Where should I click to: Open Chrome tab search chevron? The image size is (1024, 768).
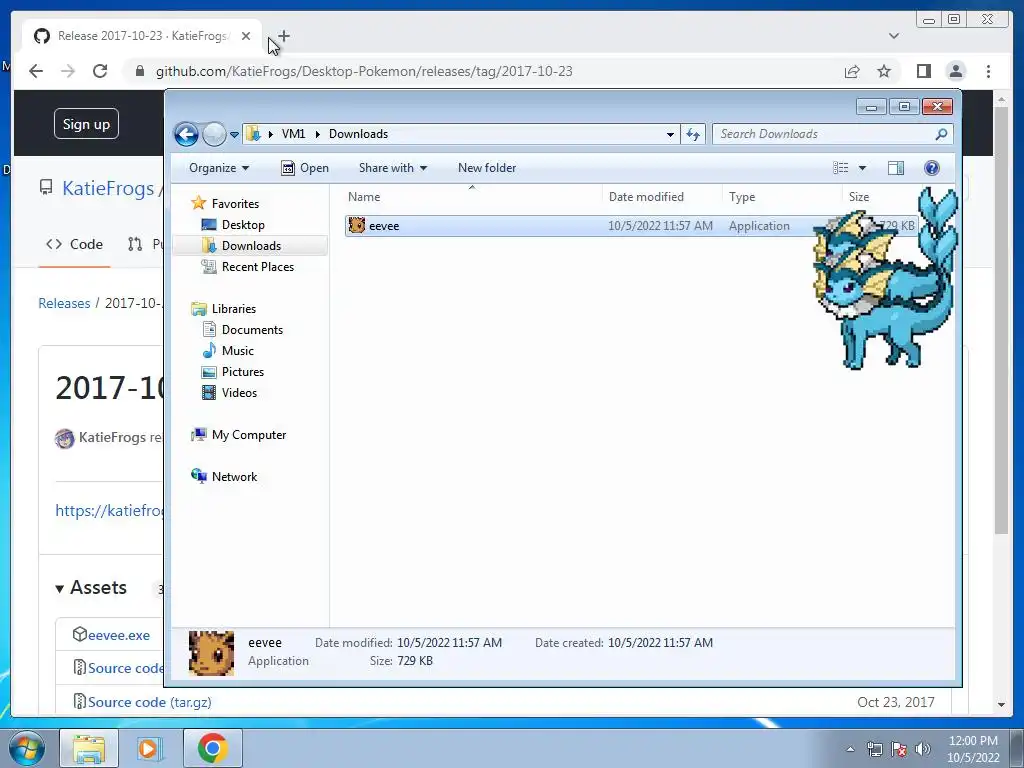894,36
